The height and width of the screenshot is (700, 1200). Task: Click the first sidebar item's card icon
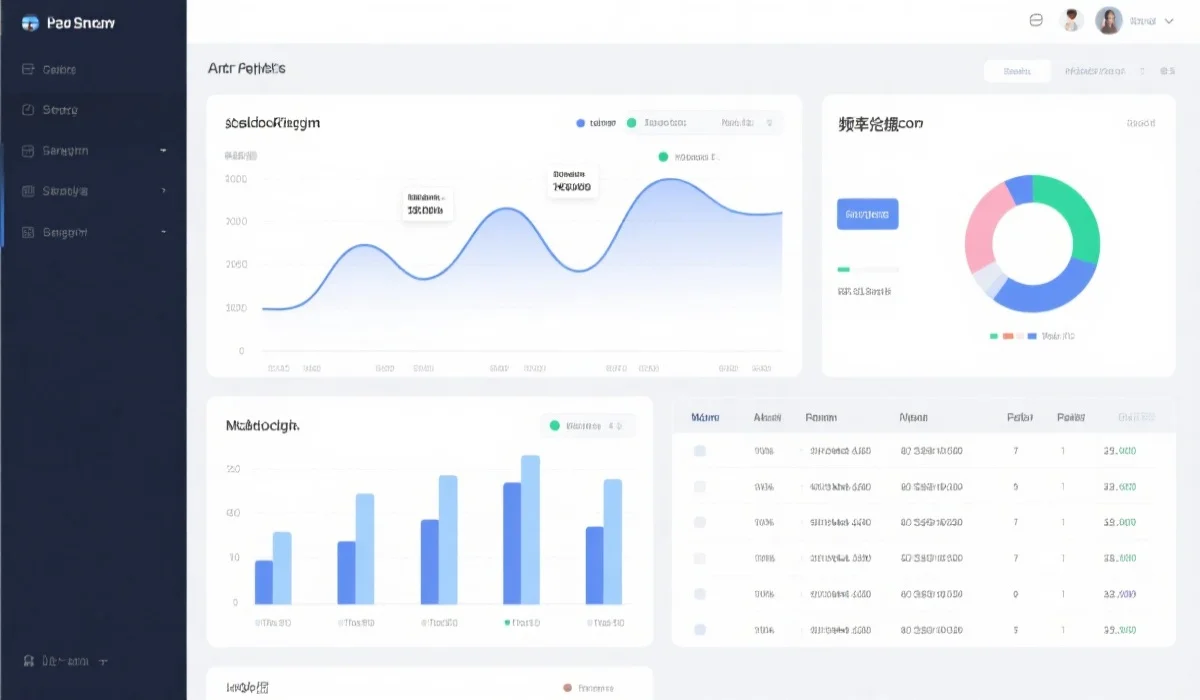28,70
